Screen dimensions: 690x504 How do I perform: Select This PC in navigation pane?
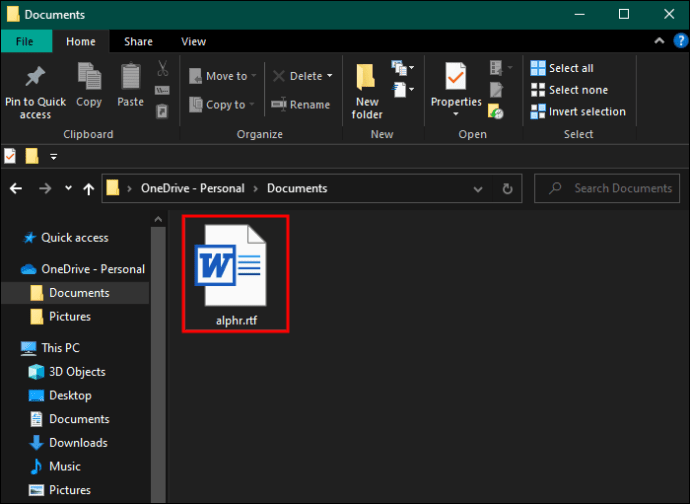click(x=50, y=348)
